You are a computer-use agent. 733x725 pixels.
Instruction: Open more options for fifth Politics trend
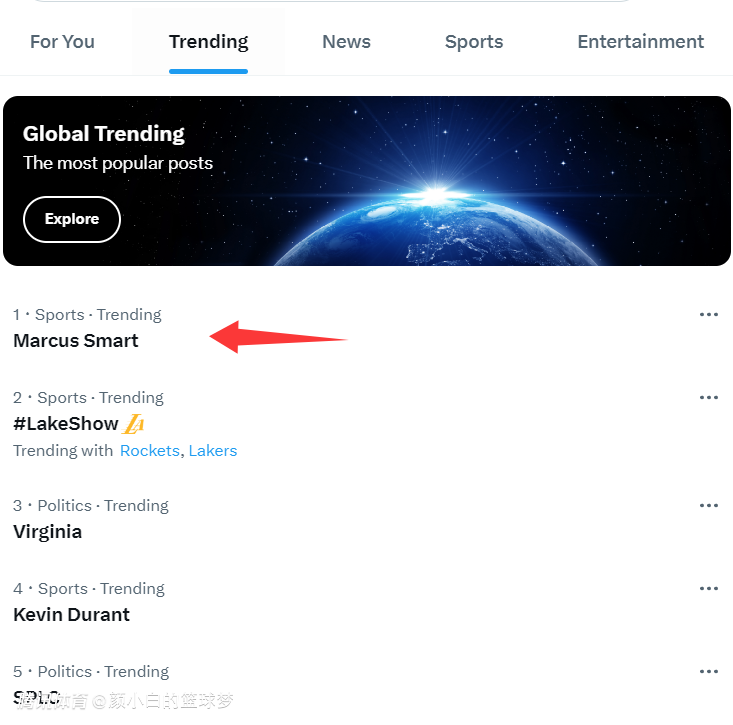point(709,672)
